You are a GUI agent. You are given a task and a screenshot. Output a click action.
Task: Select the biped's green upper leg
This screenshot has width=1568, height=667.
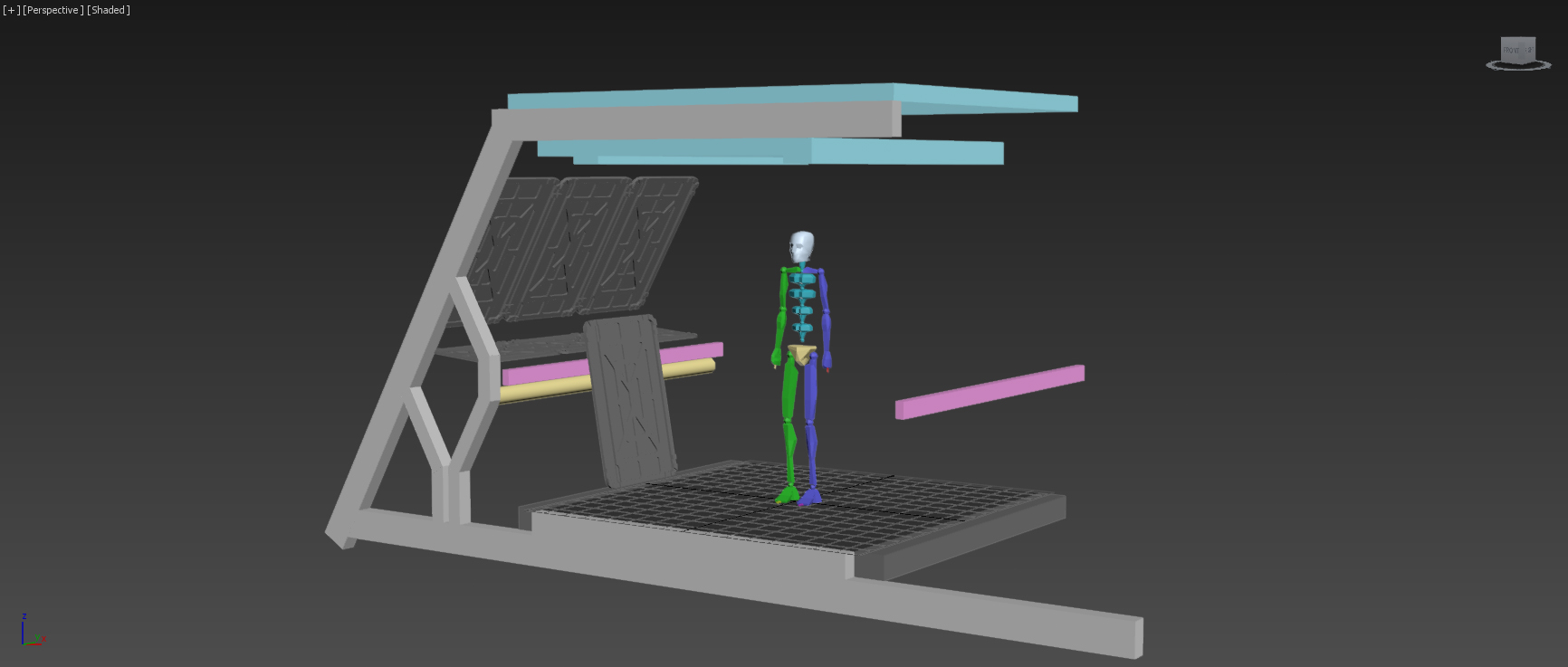tap(790, 389)
